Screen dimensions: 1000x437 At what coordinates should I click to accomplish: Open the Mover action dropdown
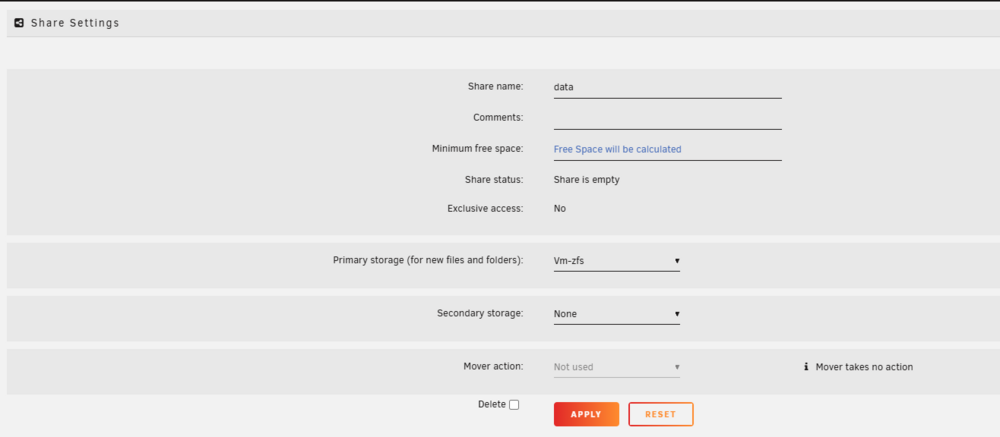[617, 367]
